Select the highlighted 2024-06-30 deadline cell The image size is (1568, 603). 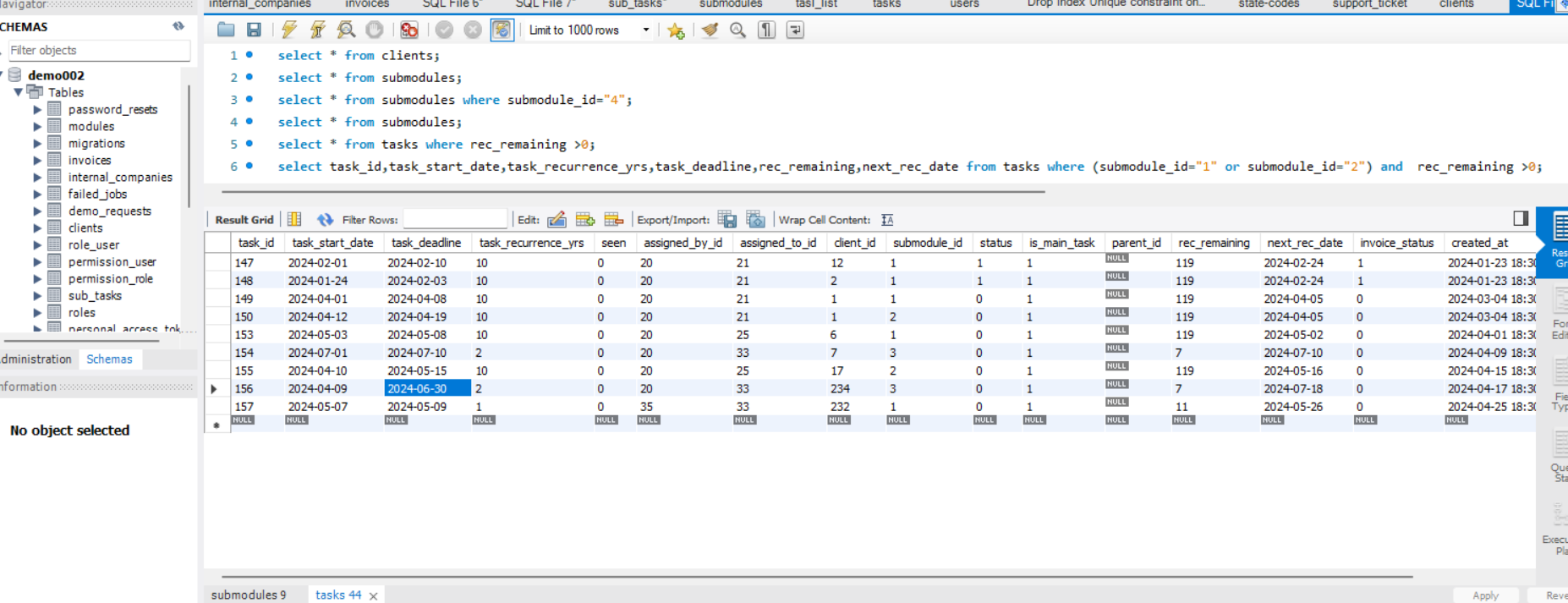tap(427, 388)
